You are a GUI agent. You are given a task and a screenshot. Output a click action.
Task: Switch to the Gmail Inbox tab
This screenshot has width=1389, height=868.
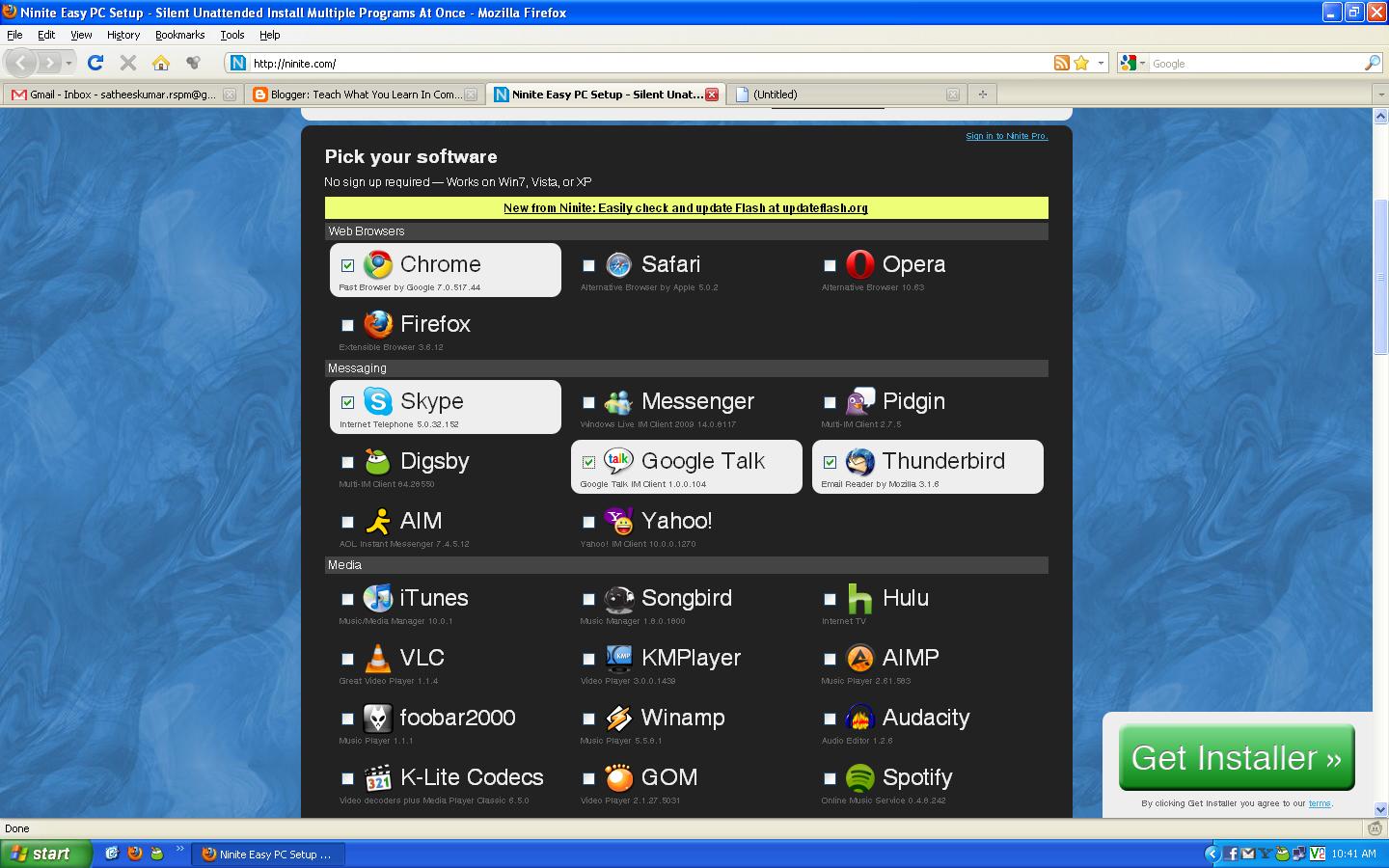(x=122, y=95)
